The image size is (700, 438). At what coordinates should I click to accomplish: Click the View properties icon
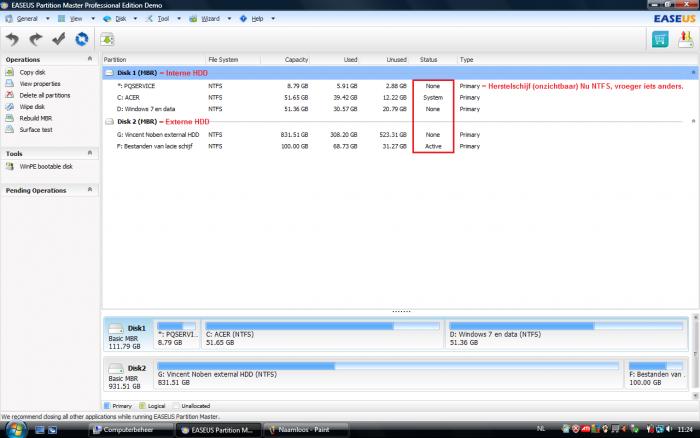[9, 83]
